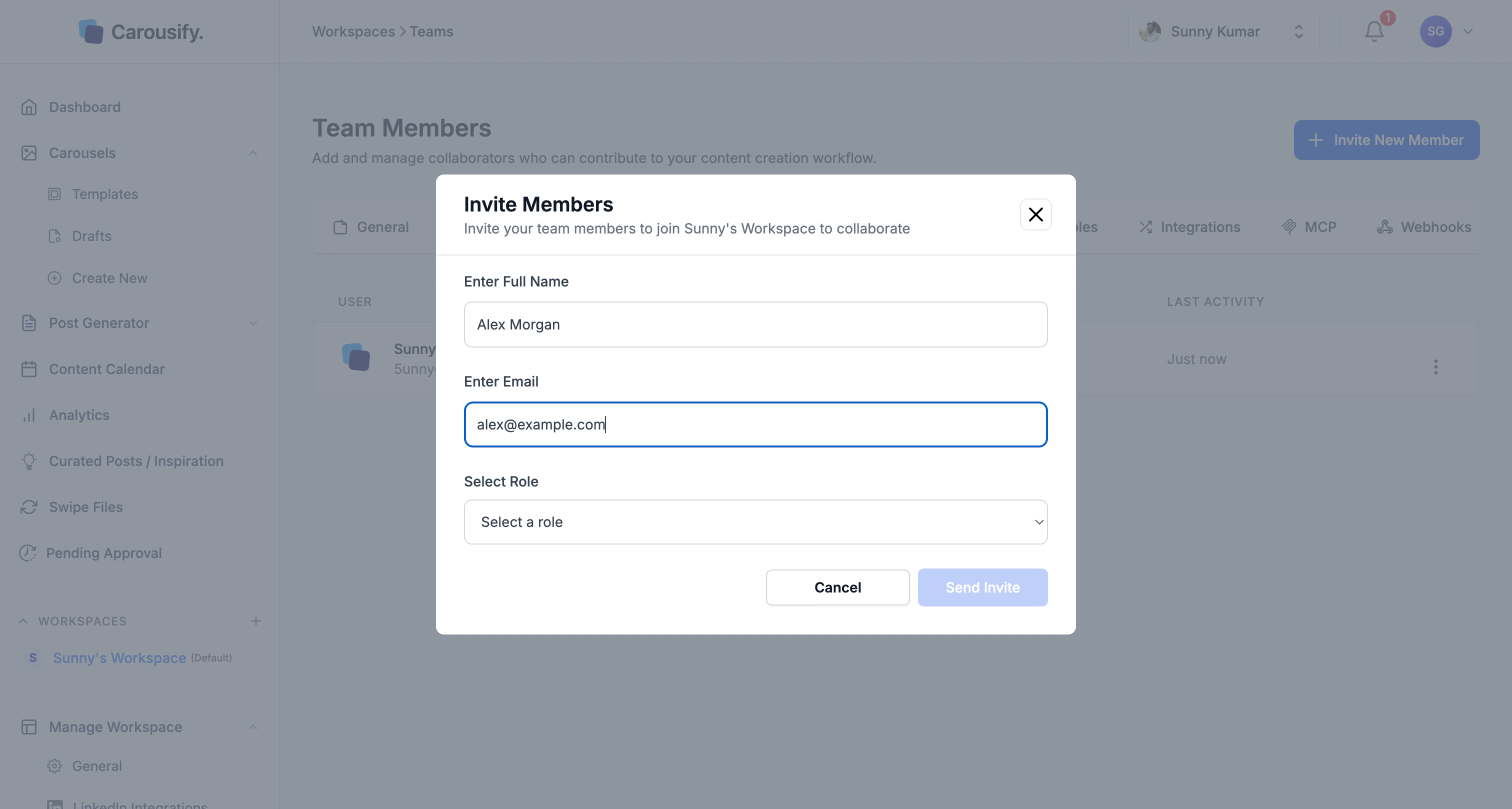The width and height of the screenshot is (1512, 809).
Task: Click the Carousify logo
Action: point(141,31)
